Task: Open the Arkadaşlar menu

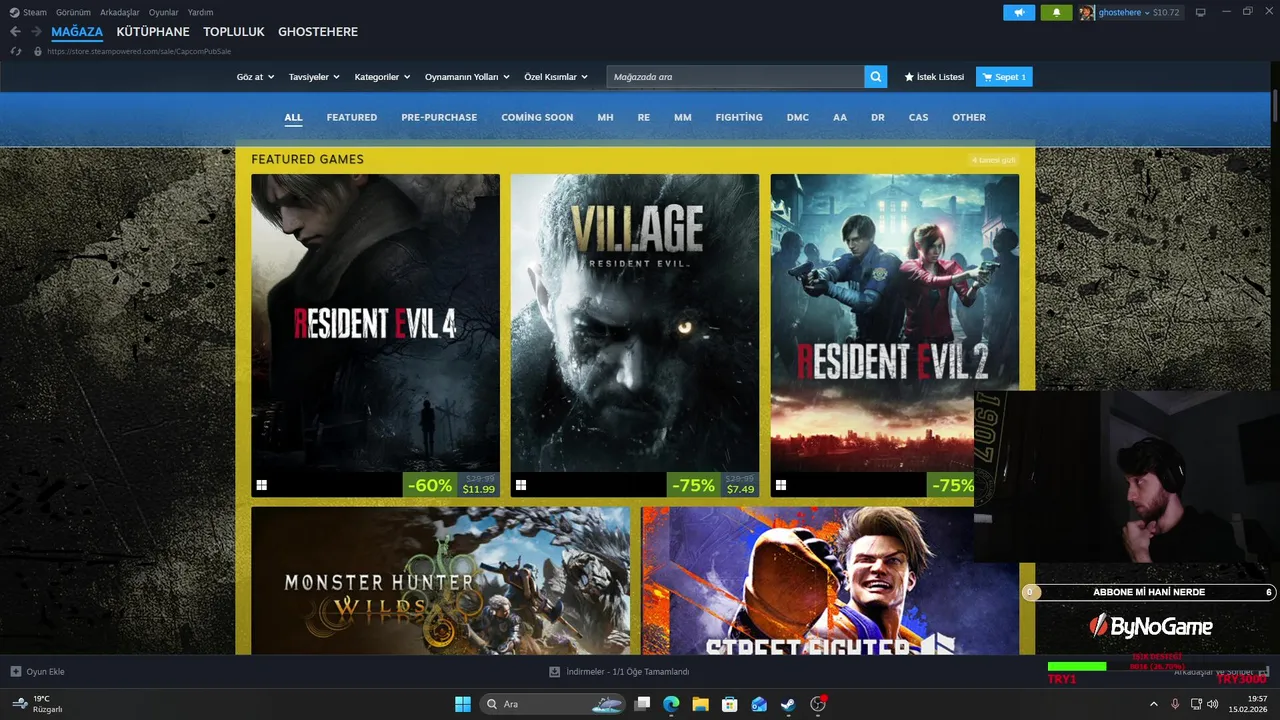Action: 119,12
